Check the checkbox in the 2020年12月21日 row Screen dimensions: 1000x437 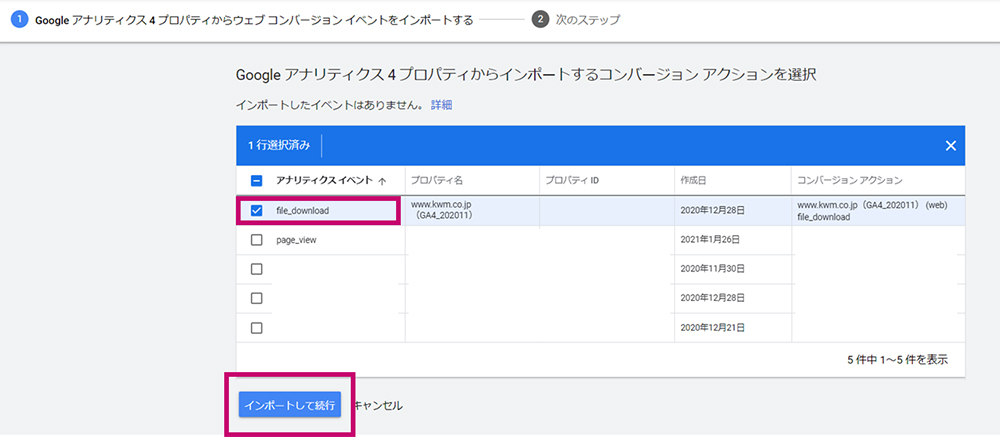(256, 328)
